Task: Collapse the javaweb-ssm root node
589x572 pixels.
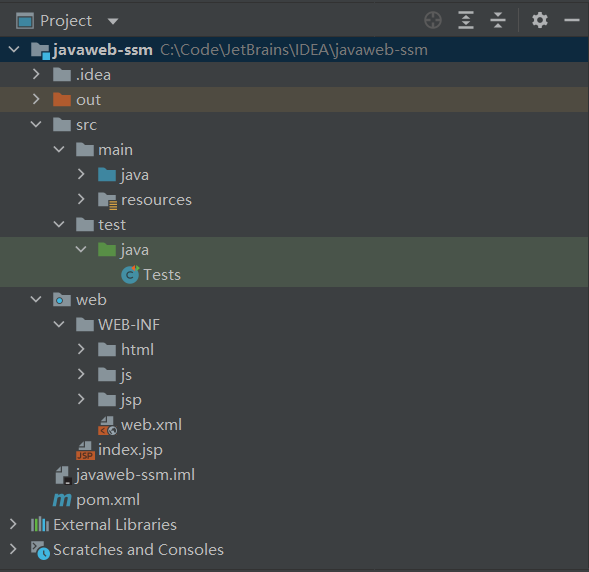Action: click(x=14, y=49)
